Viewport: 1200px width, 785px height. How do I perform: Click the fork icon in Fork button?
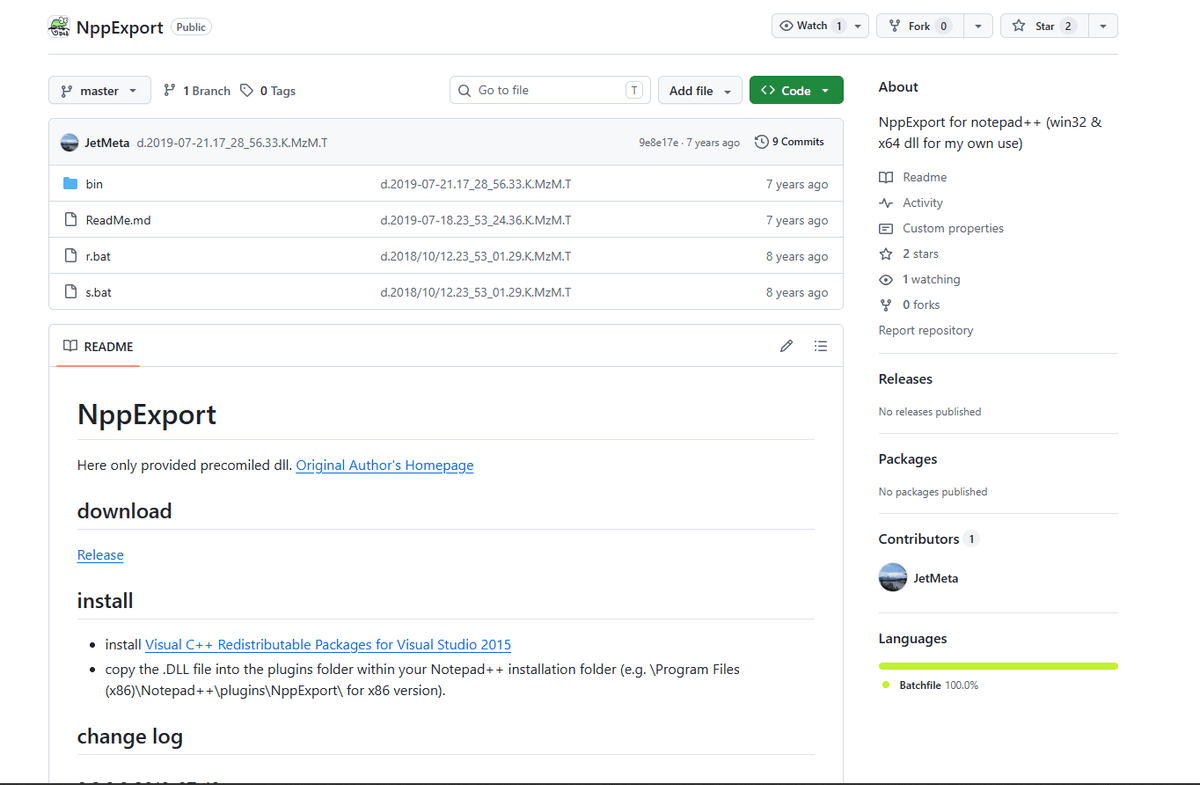tap(895, 26)
